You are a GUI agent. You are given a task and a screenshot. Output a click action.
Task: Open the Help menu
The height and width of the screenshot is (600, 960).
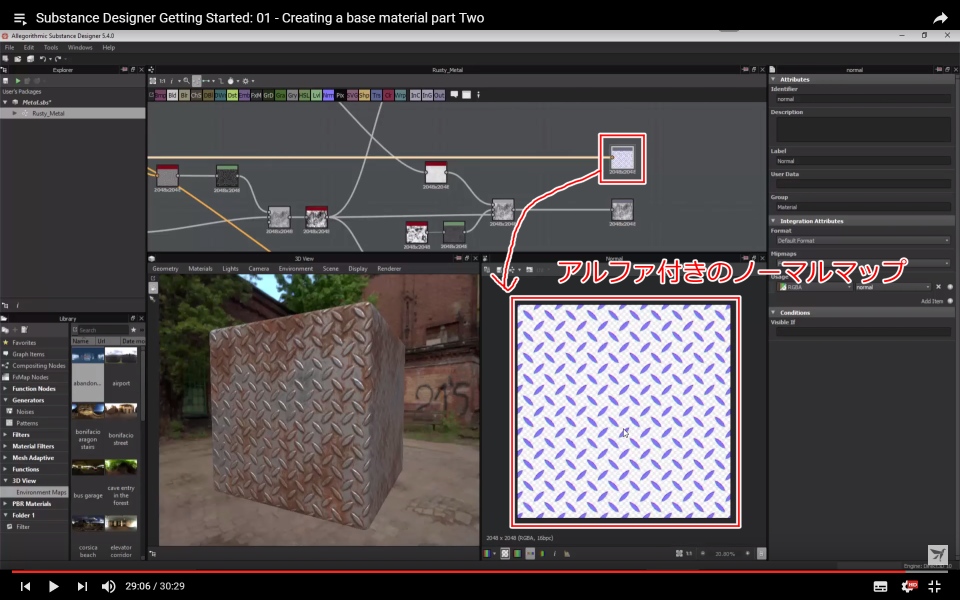pos(108,47)
